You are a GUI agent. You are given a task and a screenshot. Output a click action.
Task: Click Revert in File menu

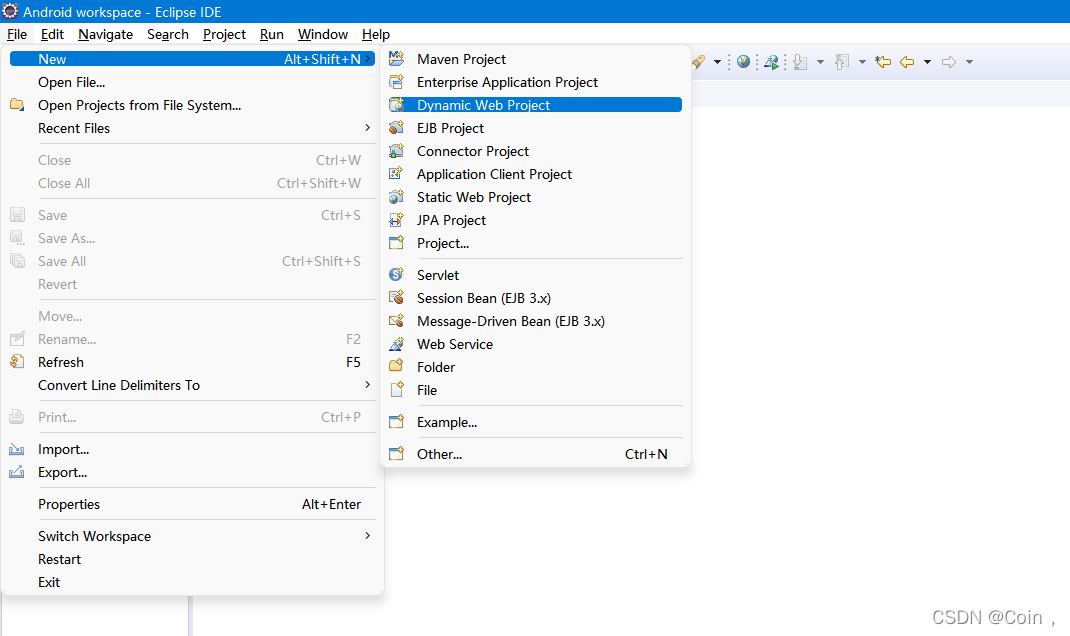coord(192,285)
